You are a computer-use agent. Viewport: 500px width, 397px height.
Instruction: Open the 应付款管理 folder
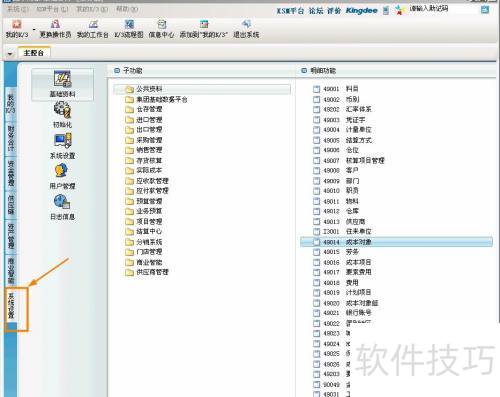point(147,191)
